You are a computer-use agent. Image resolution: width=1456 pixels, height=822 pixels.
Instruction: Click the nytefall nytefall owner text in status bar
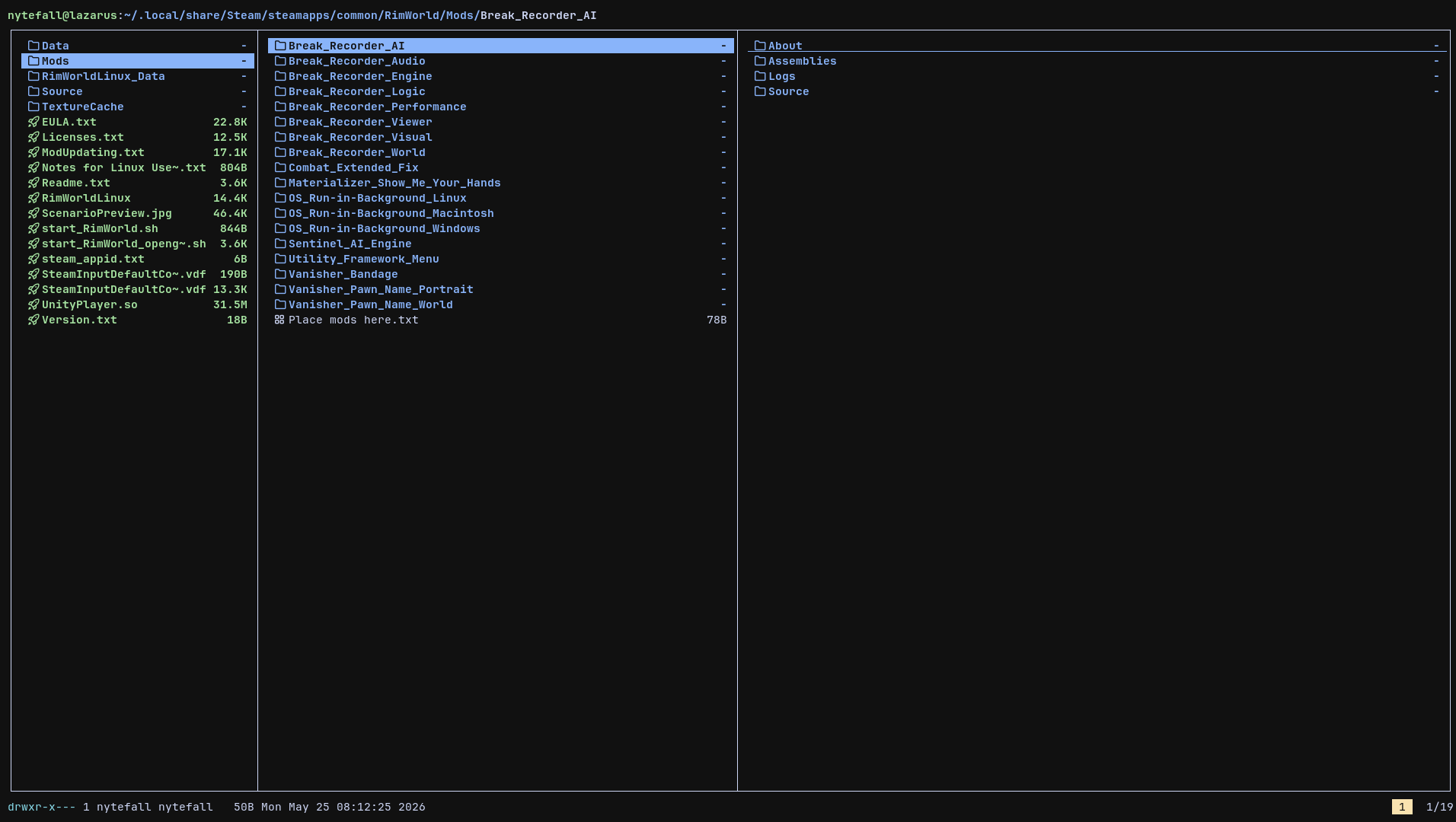tap(155, 807)
